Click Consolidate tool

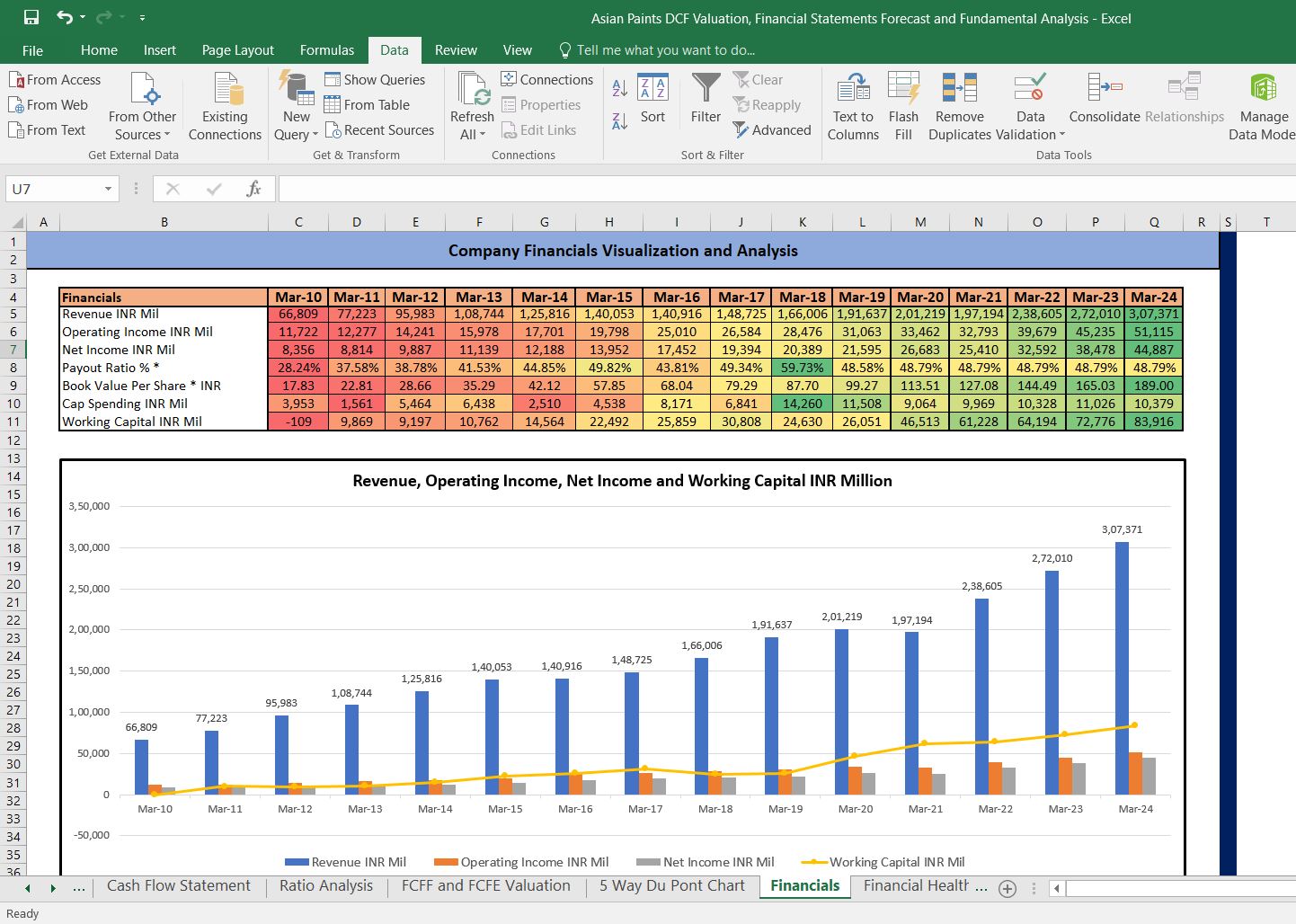point(1105,99)
